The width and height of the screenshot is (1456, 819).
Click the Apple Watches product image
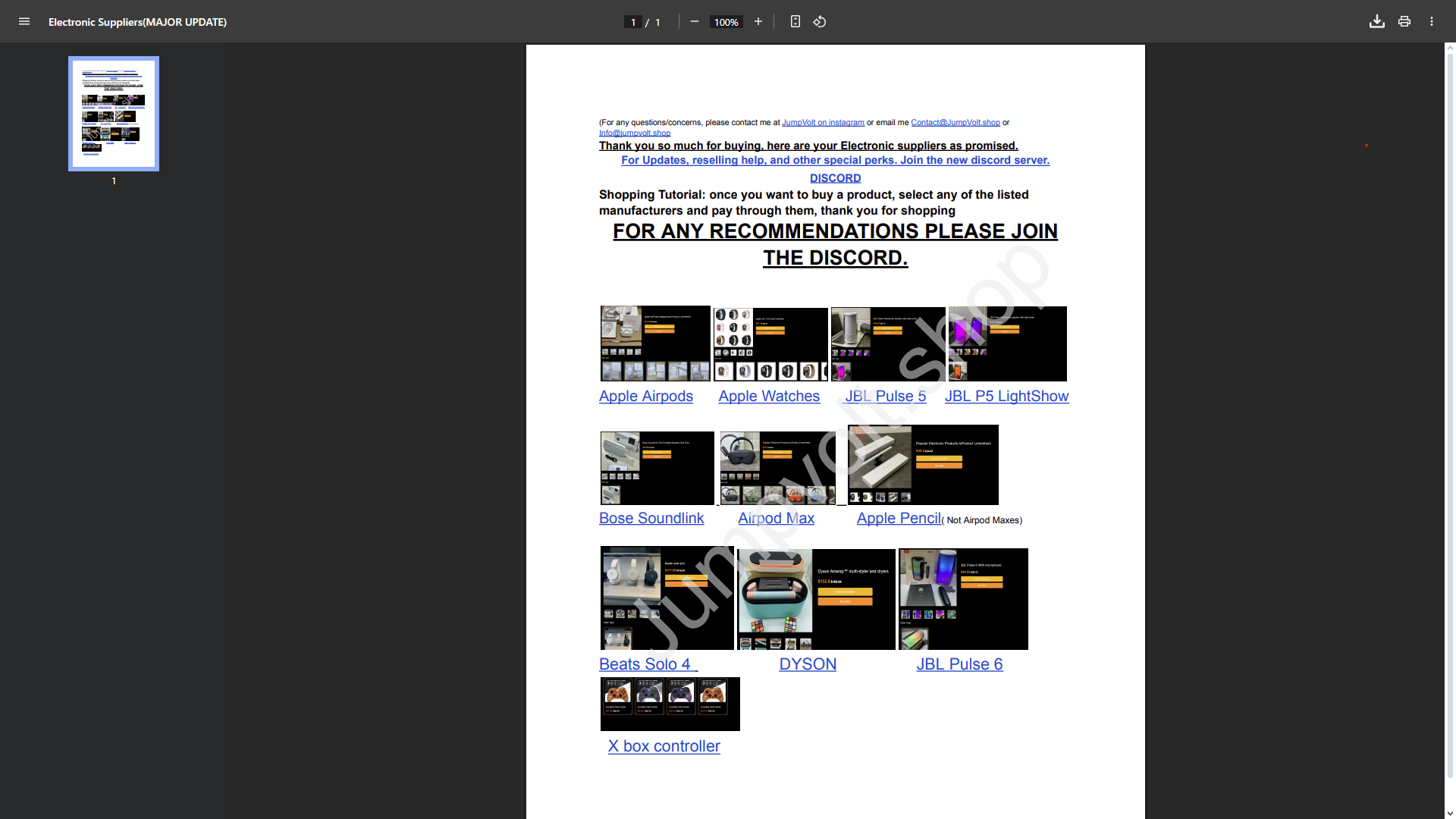[x=770, y=344]
